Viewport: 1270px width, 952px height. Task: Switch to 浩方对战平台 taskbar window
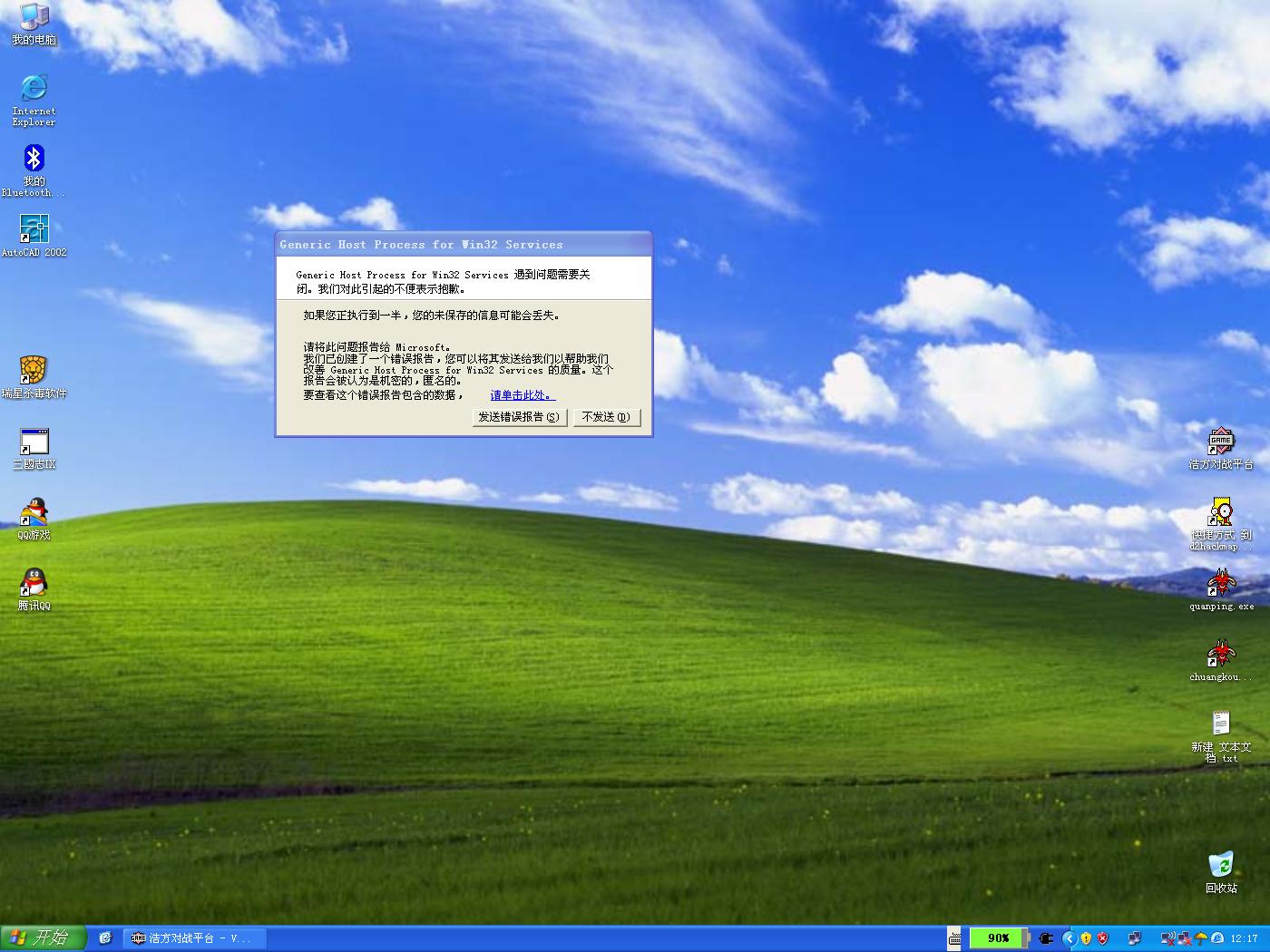[x=193, y=938]
